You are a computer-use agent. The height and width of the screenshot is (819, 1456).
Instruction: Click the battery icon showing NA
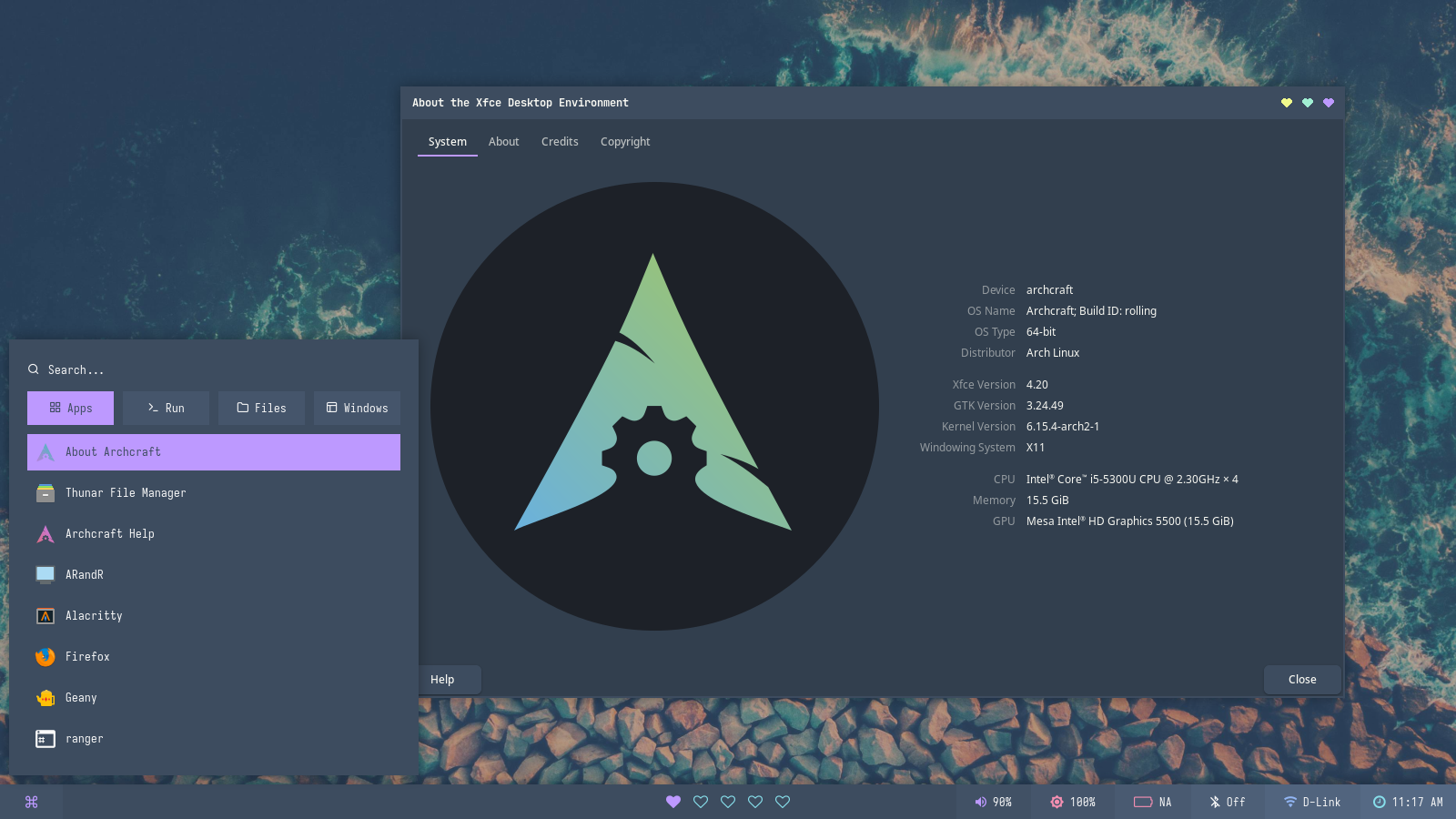(1143, 802)
